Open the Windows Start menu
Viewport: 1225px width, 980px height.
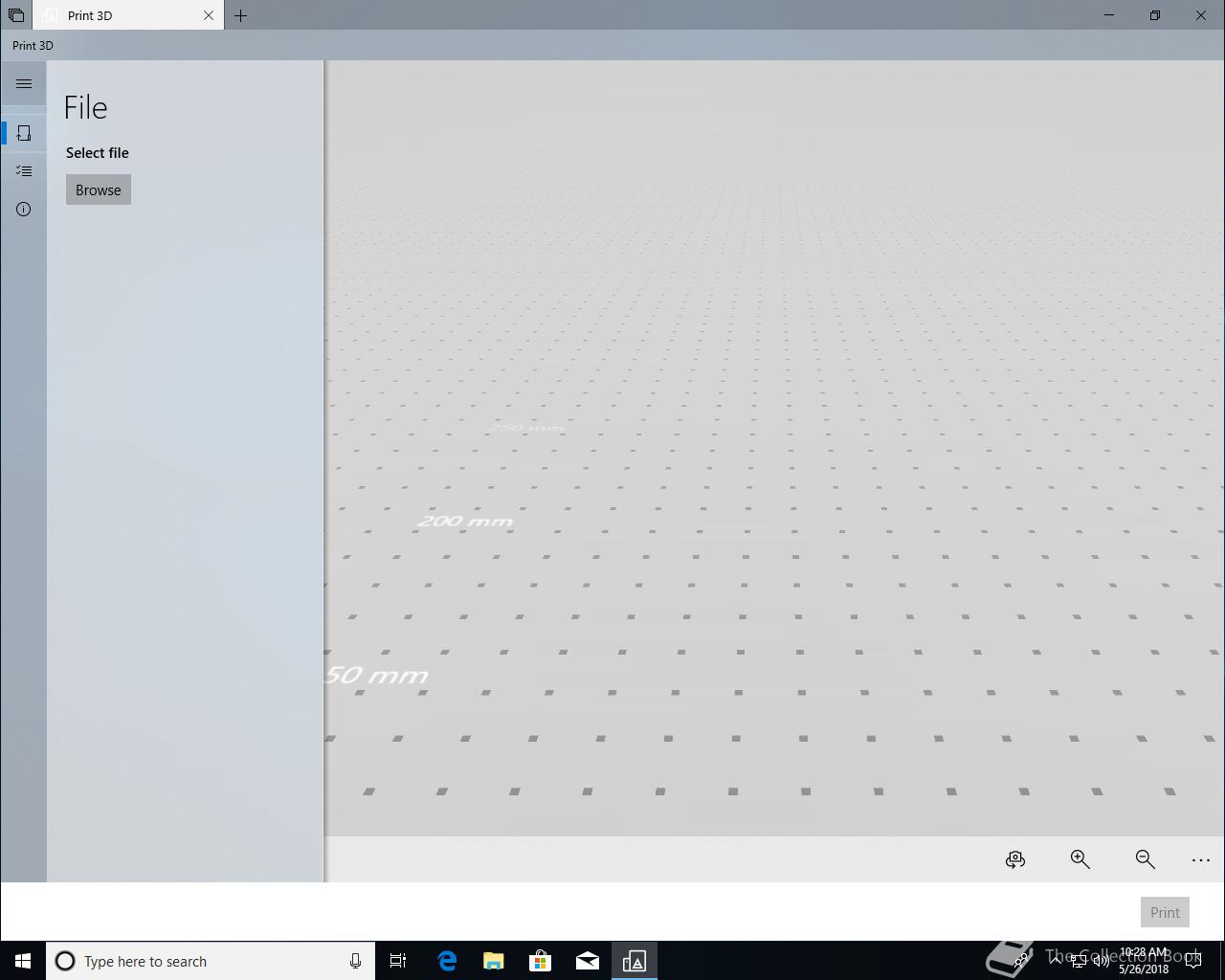(x=23, y=961)
